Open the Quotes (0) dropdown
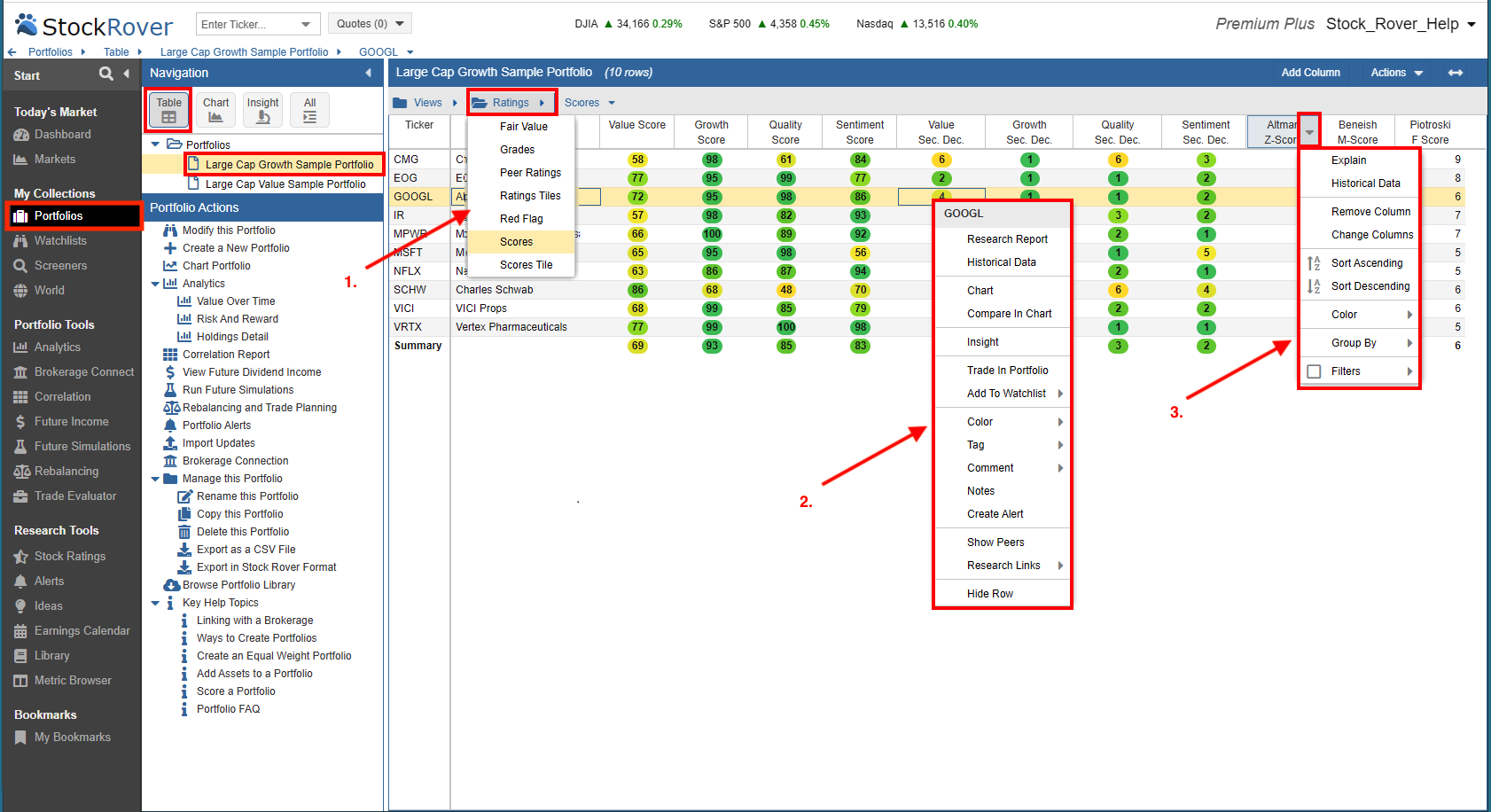 click(370, 24)
